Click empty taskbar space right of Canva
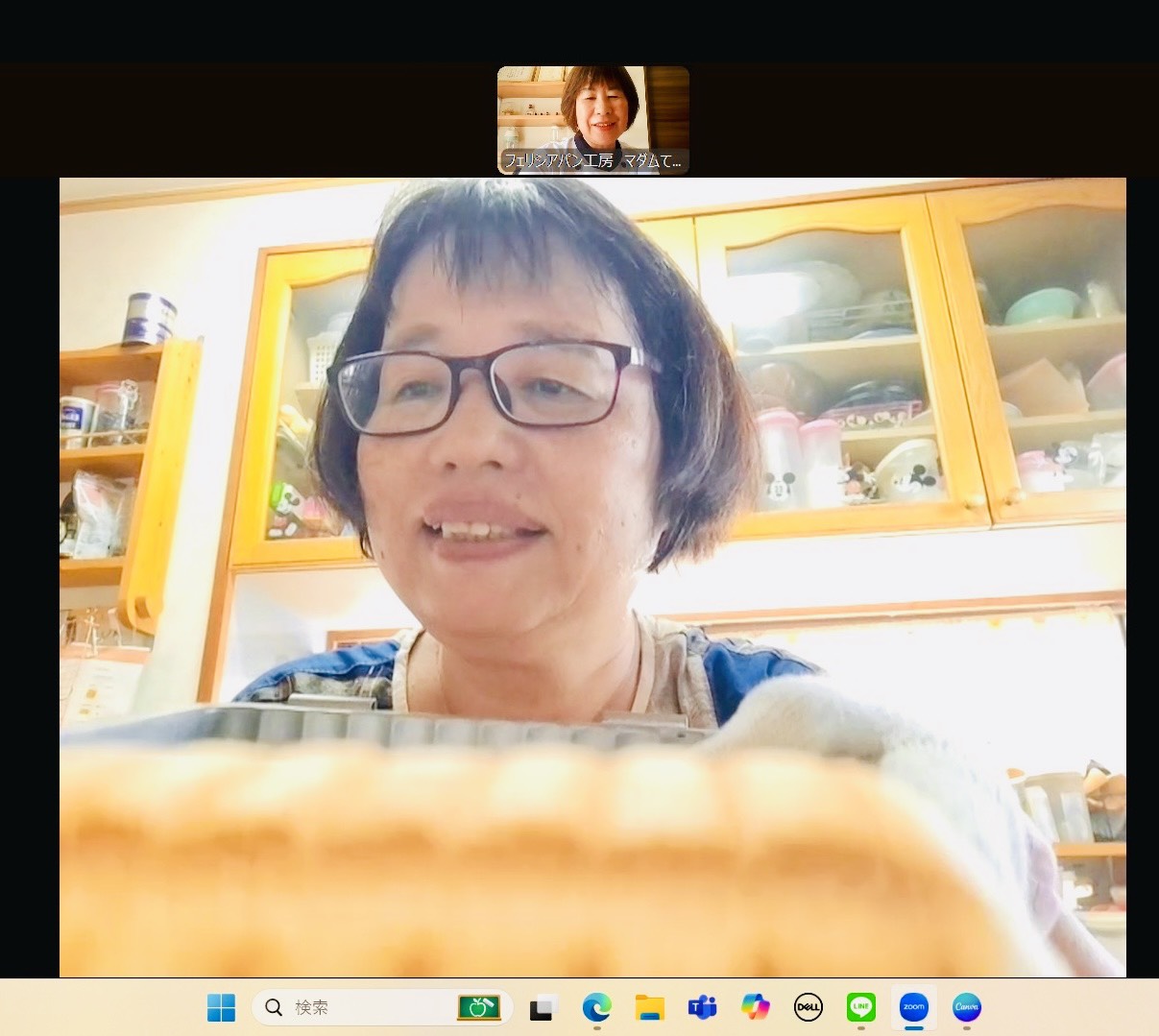 click(x=1066, y=1007)
